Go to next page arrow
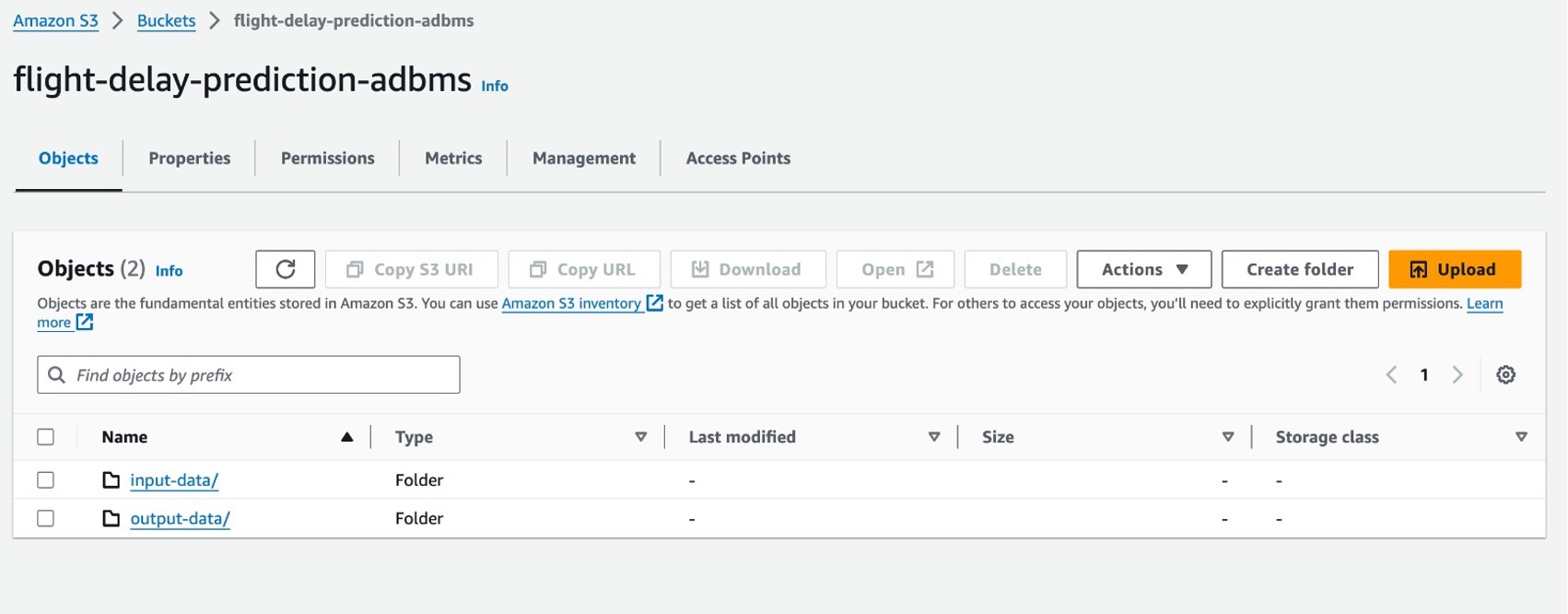This screenshot has width=1568, height=614. point(1457,374)
